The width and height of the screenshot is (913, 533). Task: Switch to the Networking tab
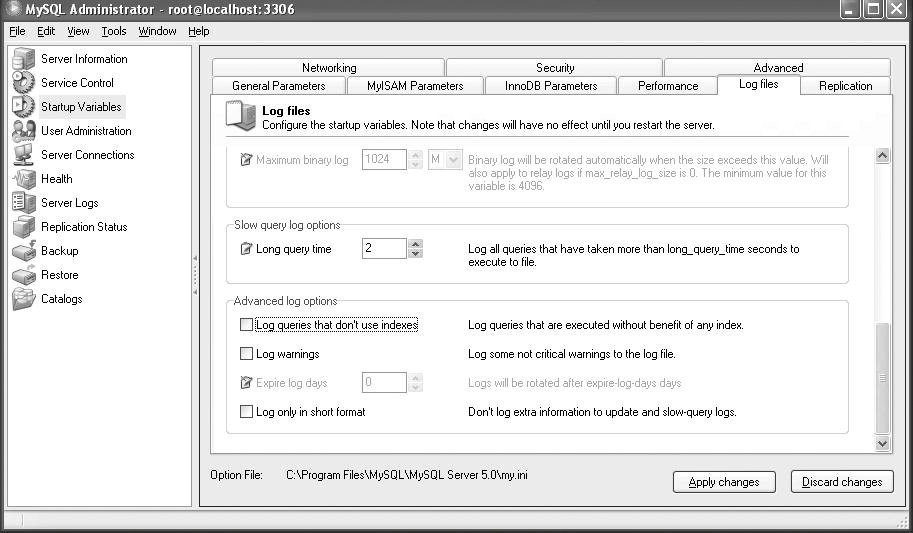tap(328, 68)
